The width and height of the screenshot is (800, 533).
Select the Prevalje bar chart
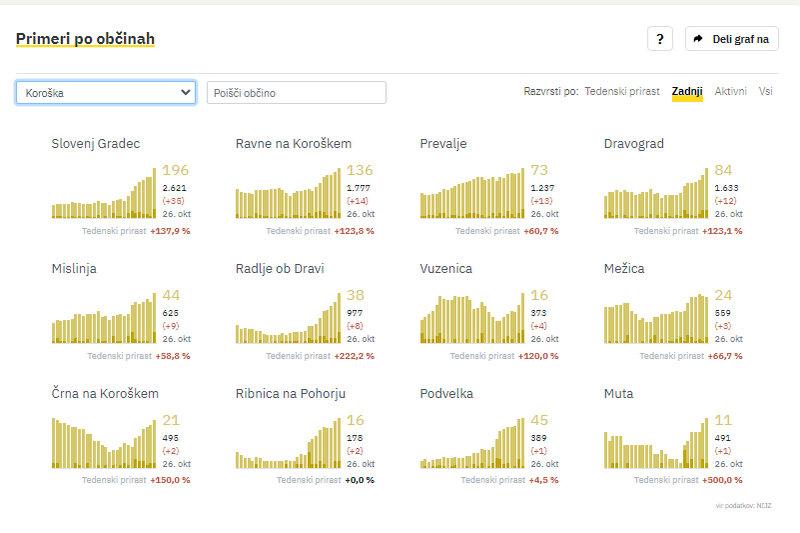tap(472, 196)
